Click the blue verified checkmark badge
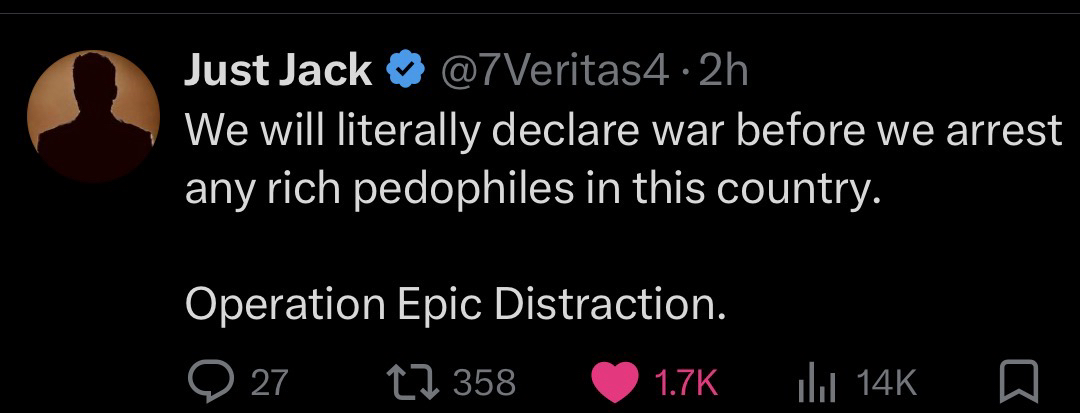Viewport: 1080px width, 413px height. 402,73
